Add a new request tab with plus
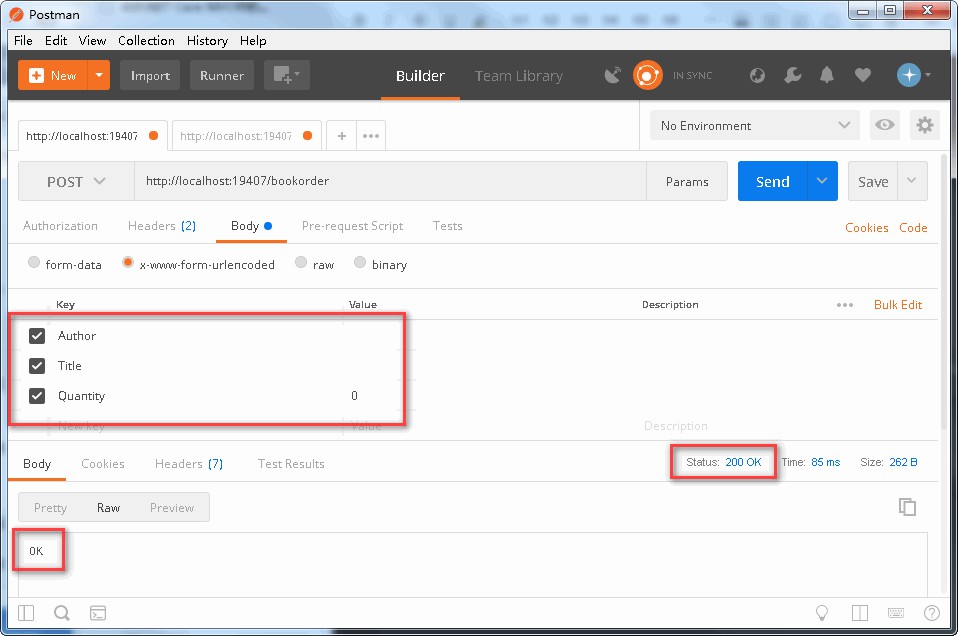 click(x=342, y=136)
